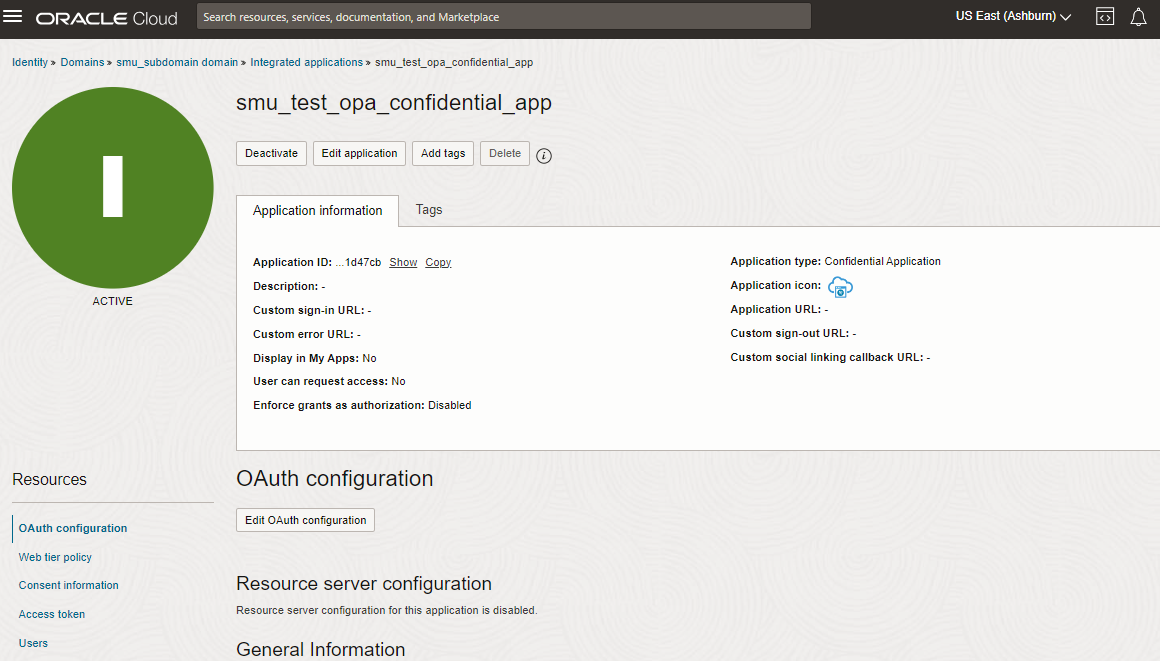Open Web tier policy in Resources
The width and height of the screenshot is (1160, 661).
click(x=55, y=557)
